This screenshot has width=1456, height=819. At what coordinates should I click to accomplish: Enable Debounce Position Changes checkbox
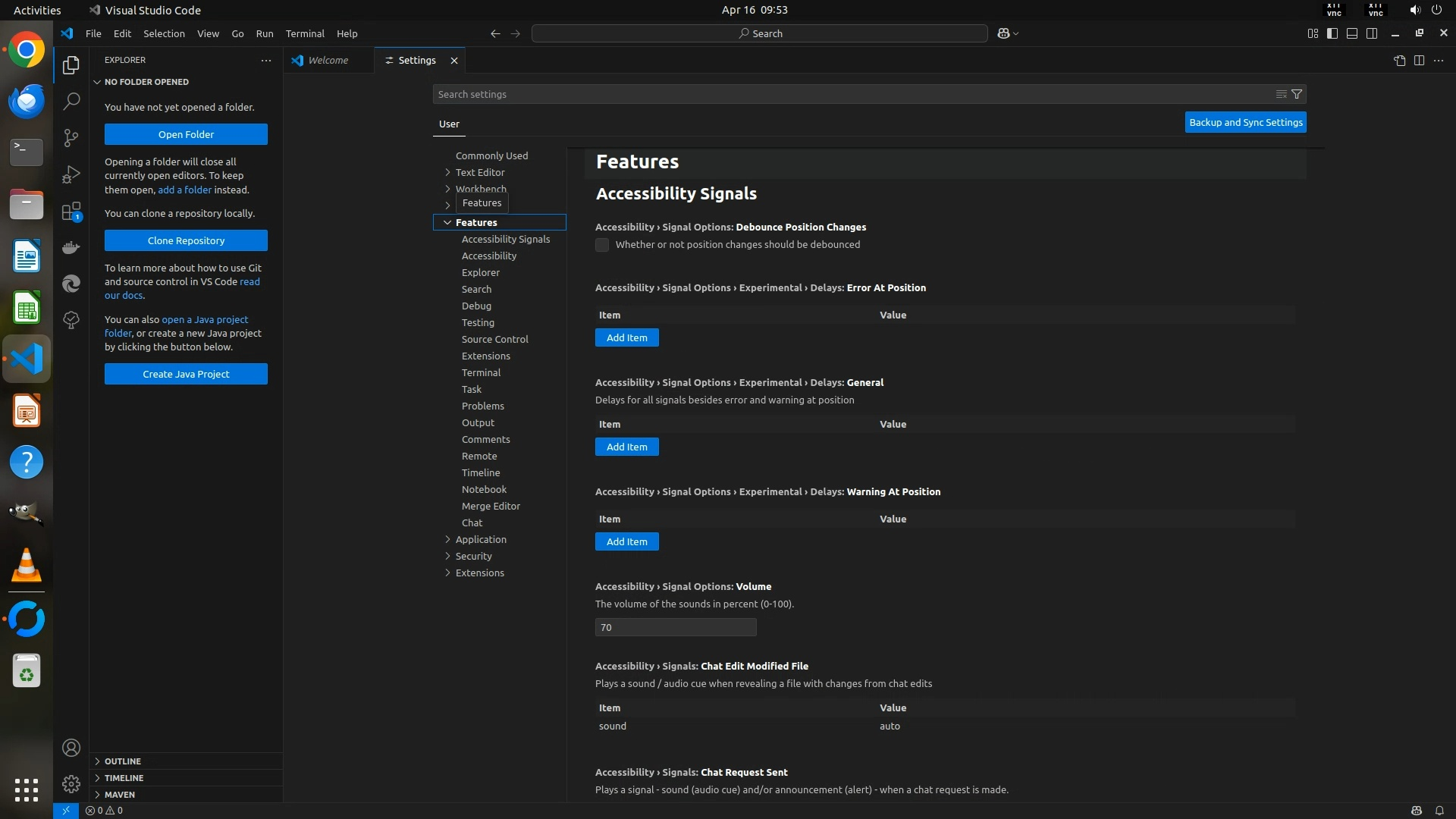[602, 245]
